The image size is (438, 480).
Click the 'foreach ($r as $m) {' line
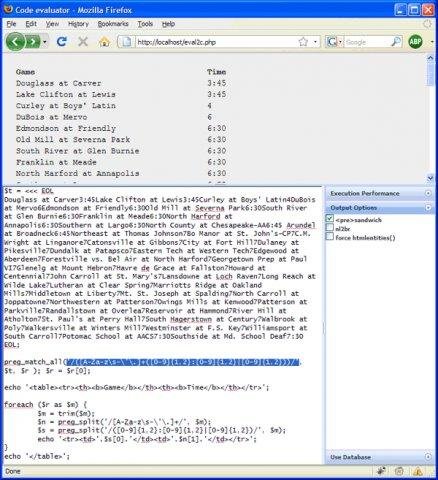45,405
